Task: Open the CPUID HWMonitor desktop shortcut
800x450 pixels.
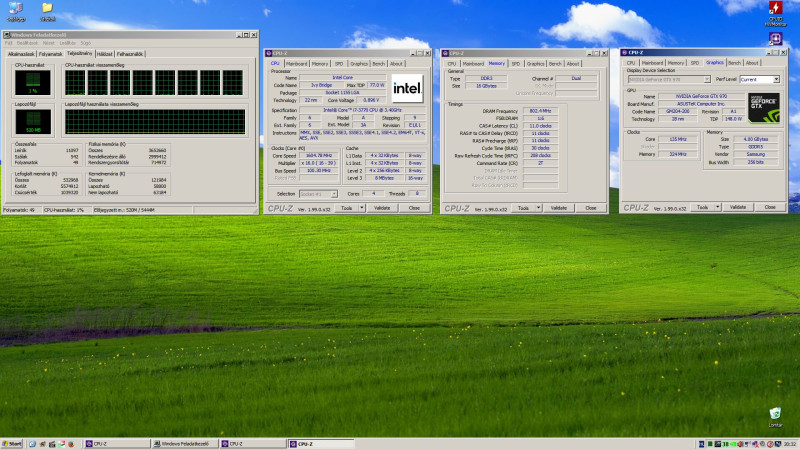Action: tap(776, 13)
